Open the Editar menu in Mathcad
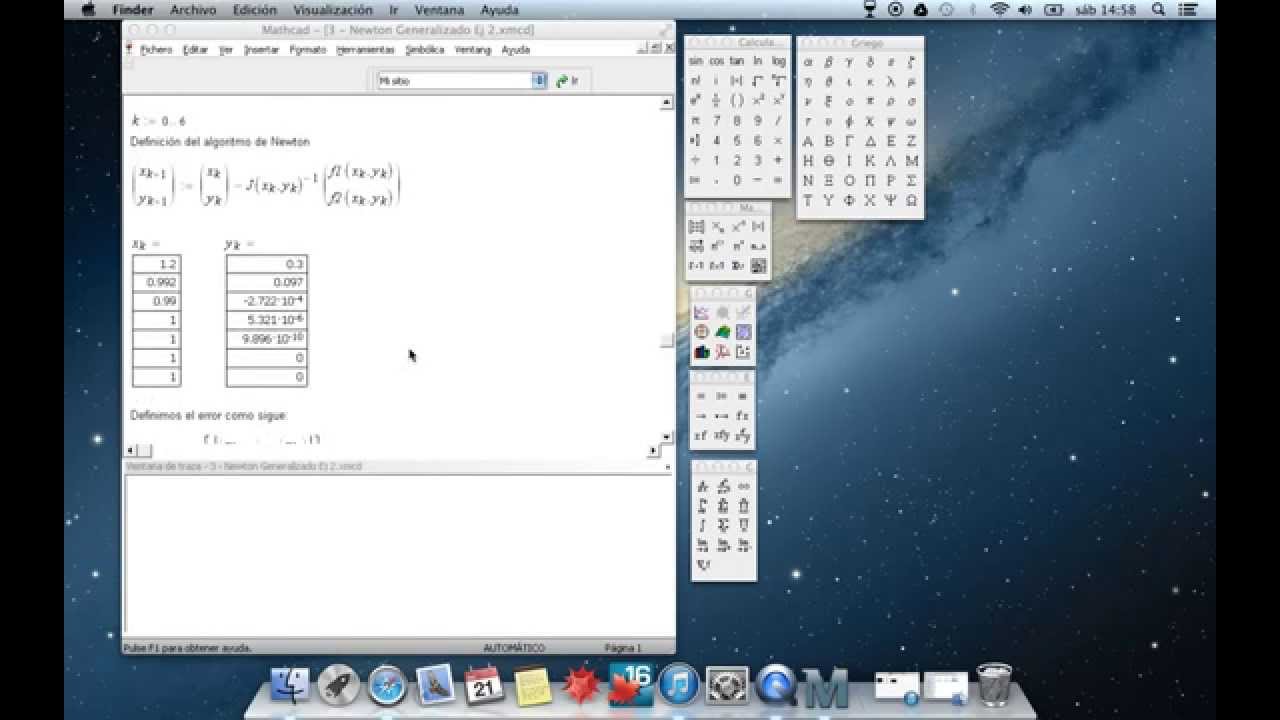 click(x=194, y=49)
